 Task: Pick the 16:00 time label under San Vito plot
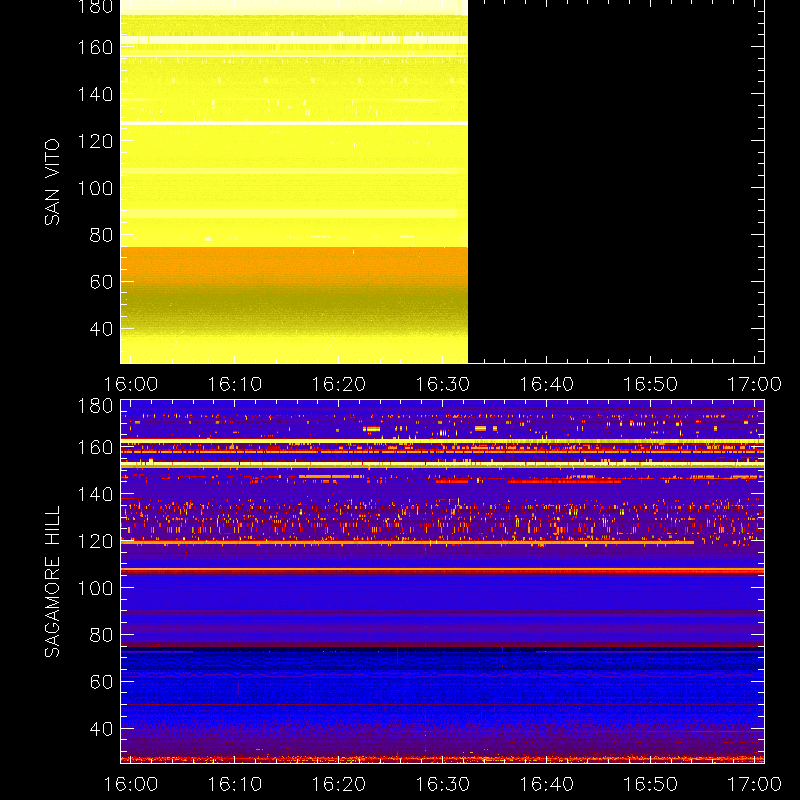tap(131, 384)
